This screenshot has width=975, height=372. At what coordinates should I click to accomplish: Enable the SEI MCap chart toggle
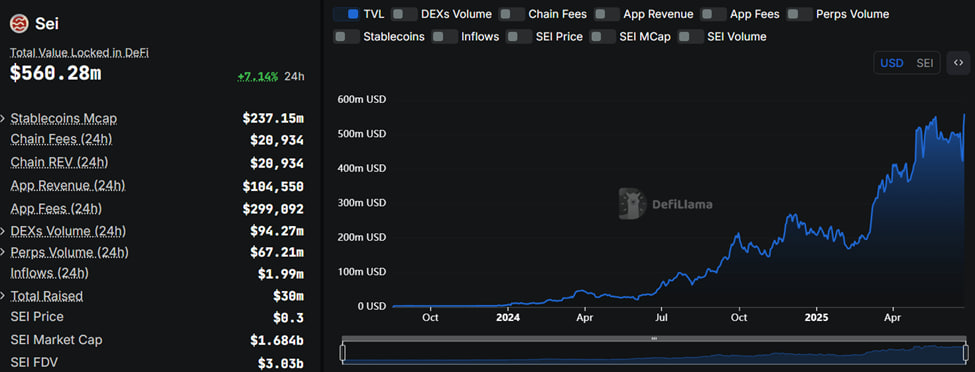603,37
